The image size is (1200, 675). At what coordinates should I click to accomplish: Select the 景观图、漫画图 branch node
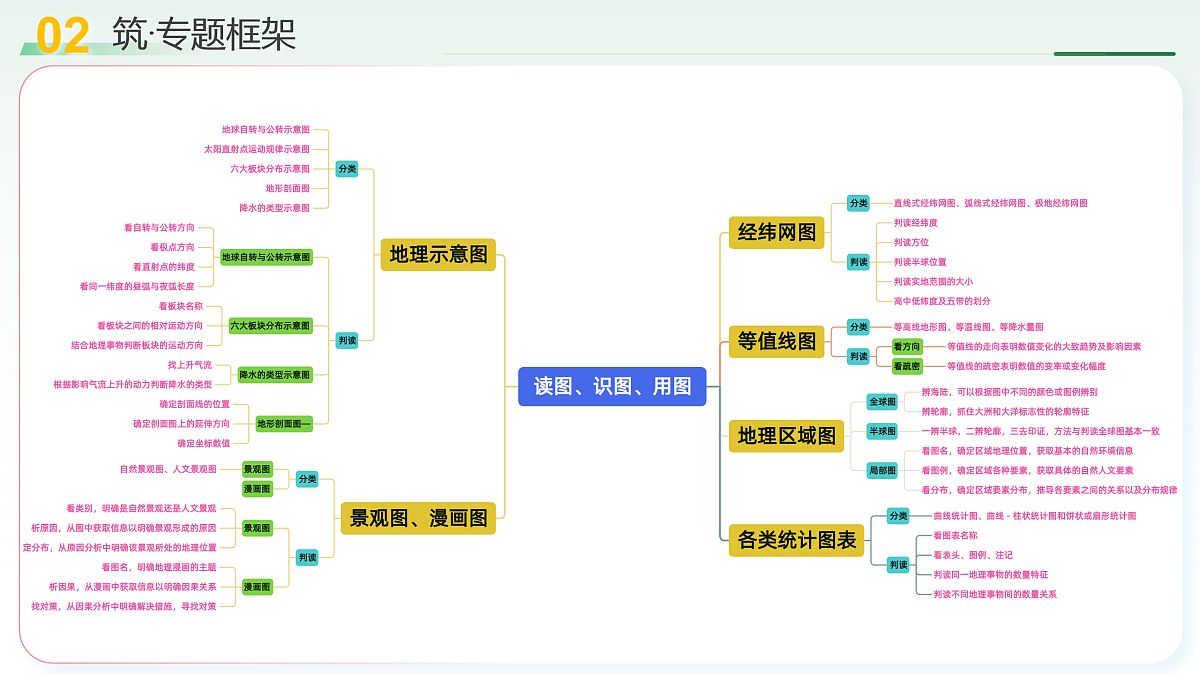coord(418,518)
